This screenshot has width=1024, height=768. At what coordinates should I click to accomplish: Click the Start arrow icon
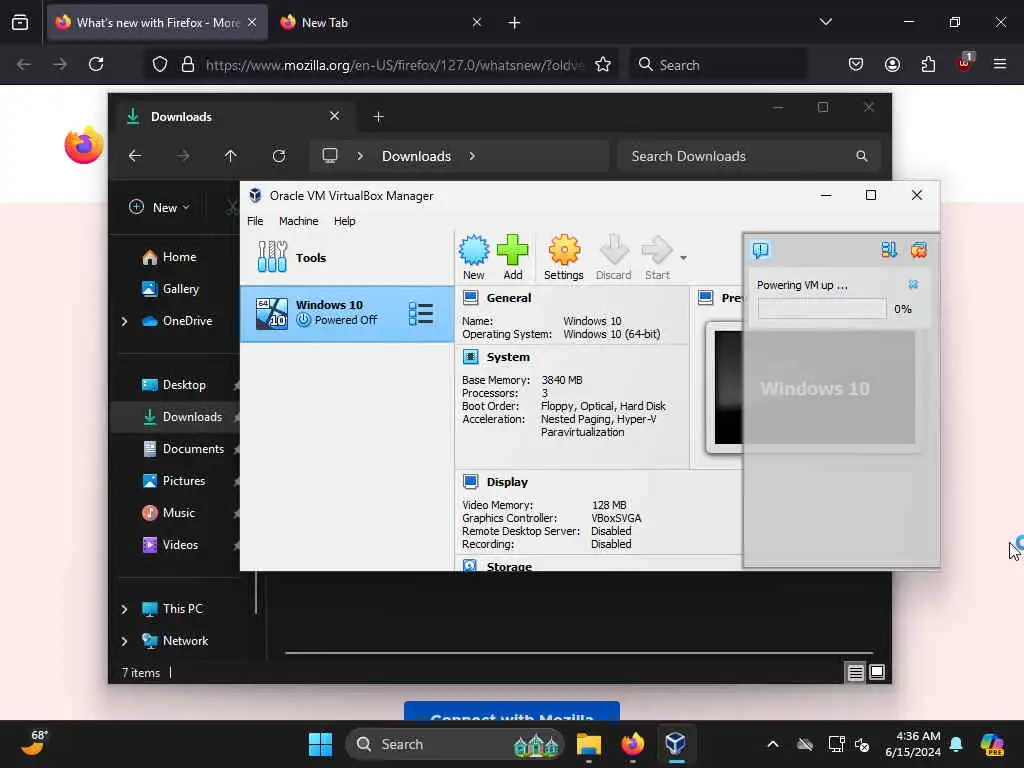657,257
